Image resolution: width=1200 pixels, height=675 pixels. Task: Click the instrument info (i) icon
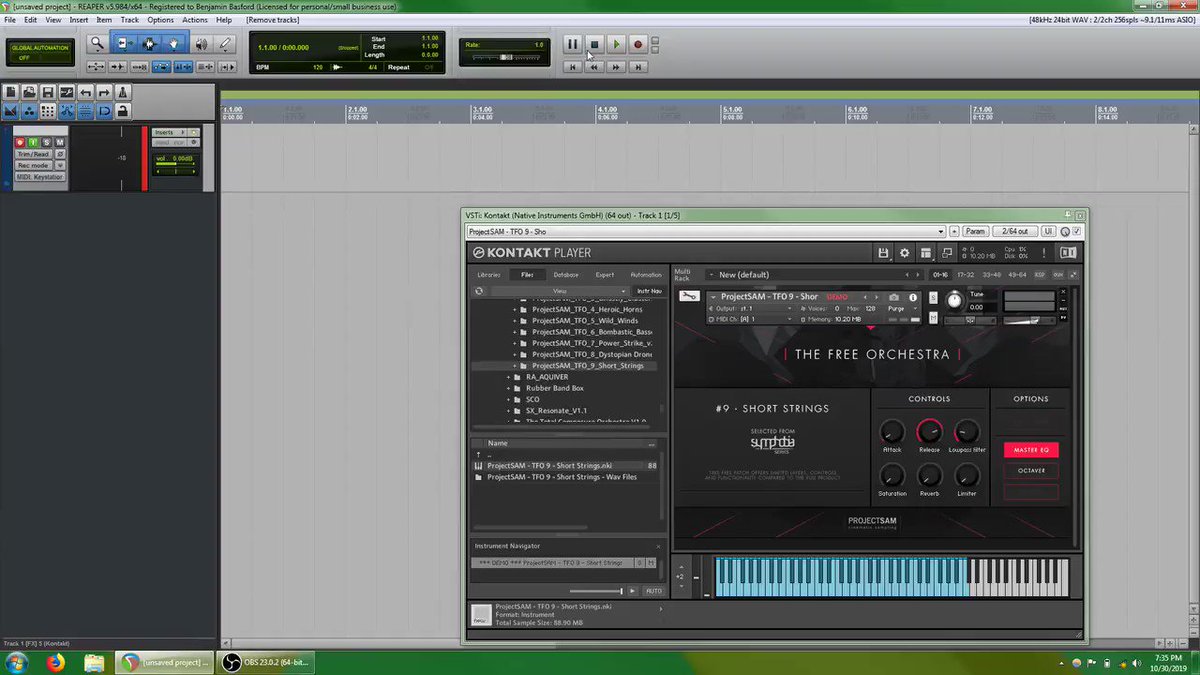913,297
